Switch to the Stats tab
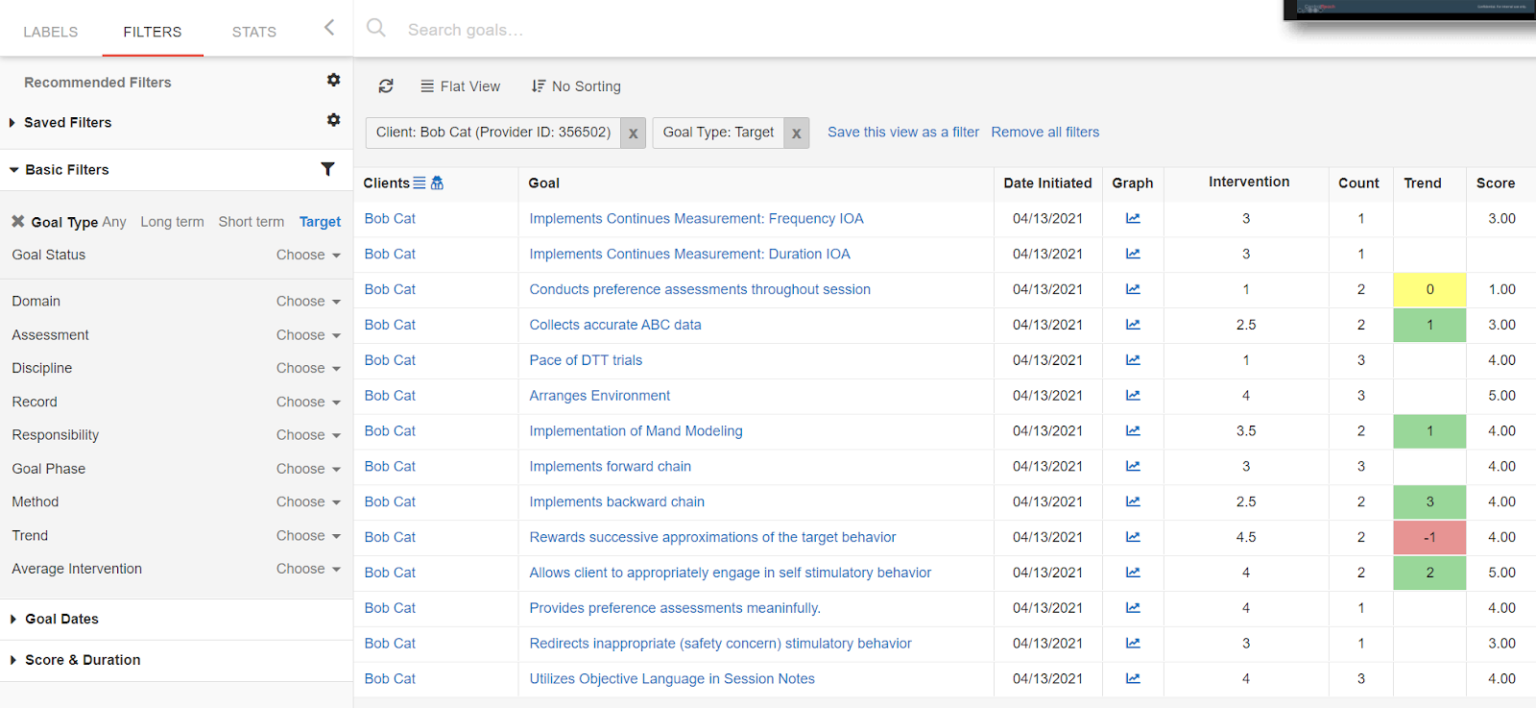The image size is (1536, 708). 254,32
